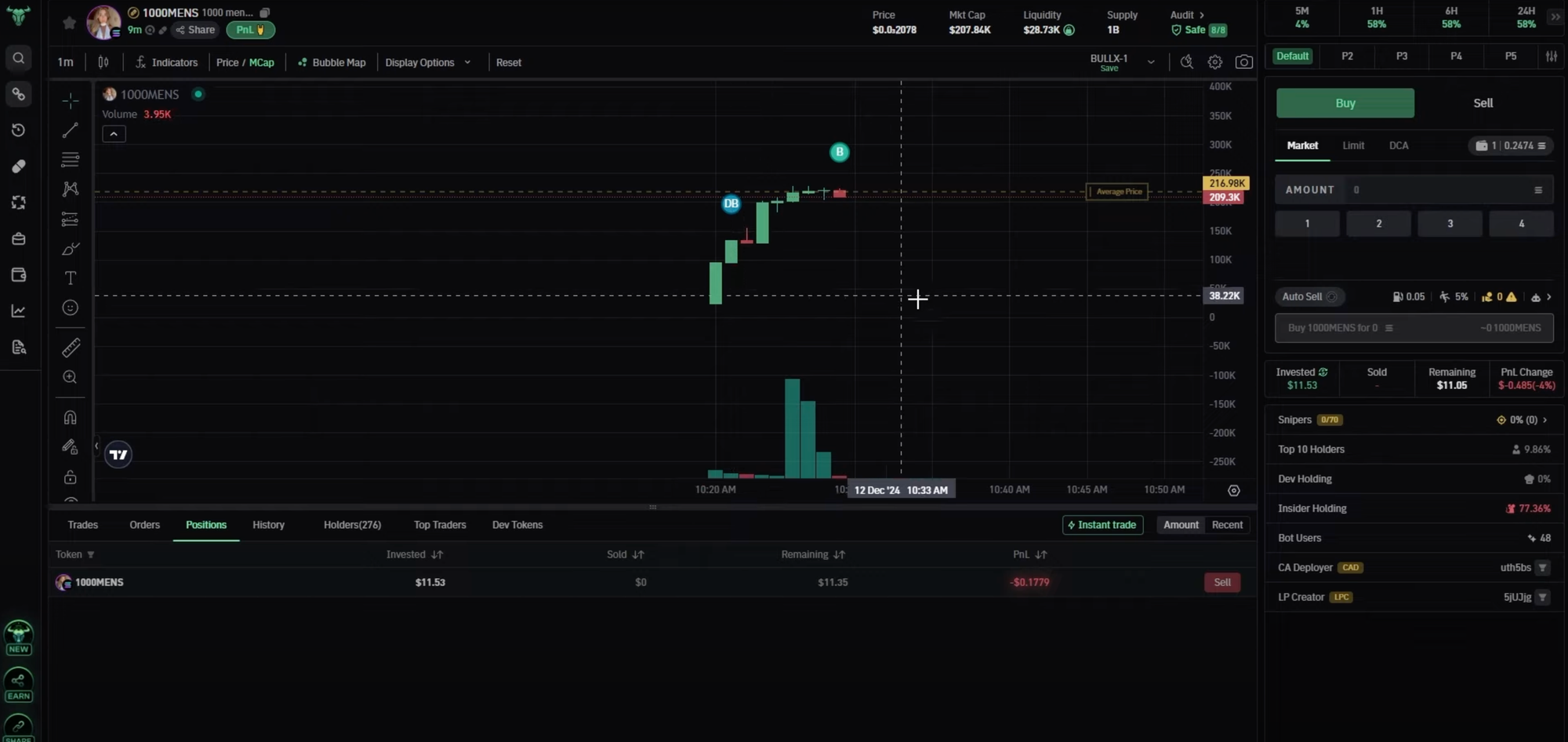Select the emoji sticker tool
This screenshot has height=742, width=1568.
[71, 307]
